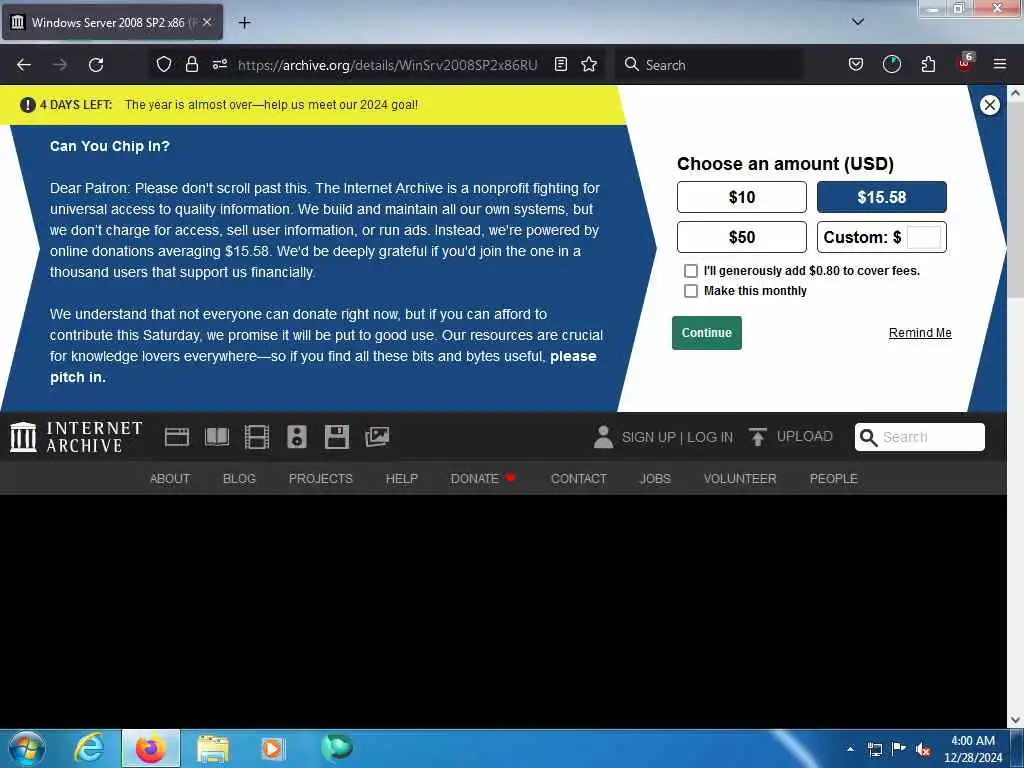Open the HELP menu item
1024x768 pixels.
tap(402, 479)
